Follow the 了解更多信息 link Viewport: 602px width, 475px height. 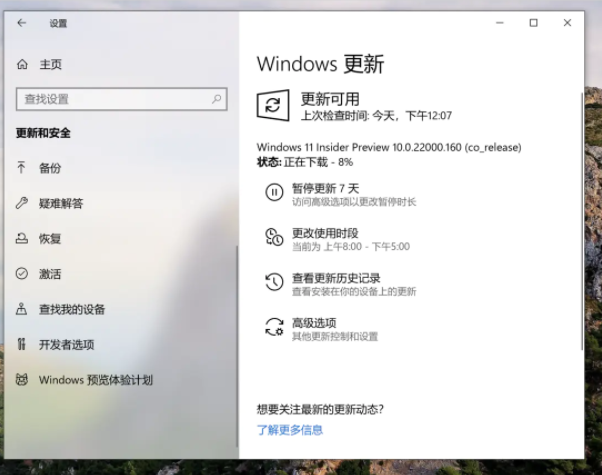(290, 430)
